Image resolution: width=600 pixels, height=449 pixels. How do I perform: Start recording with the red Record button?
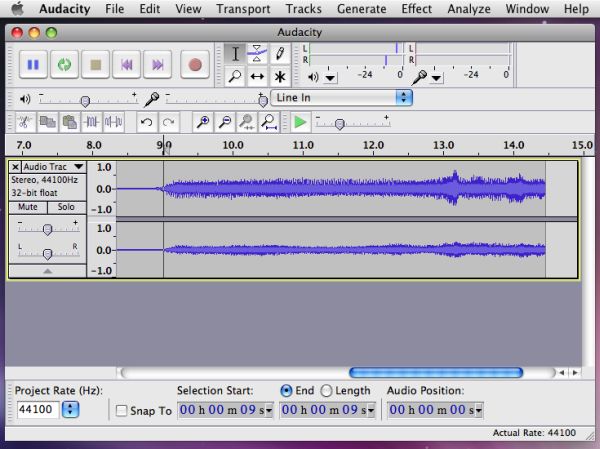pyautogui.click(x=195, y=64)
